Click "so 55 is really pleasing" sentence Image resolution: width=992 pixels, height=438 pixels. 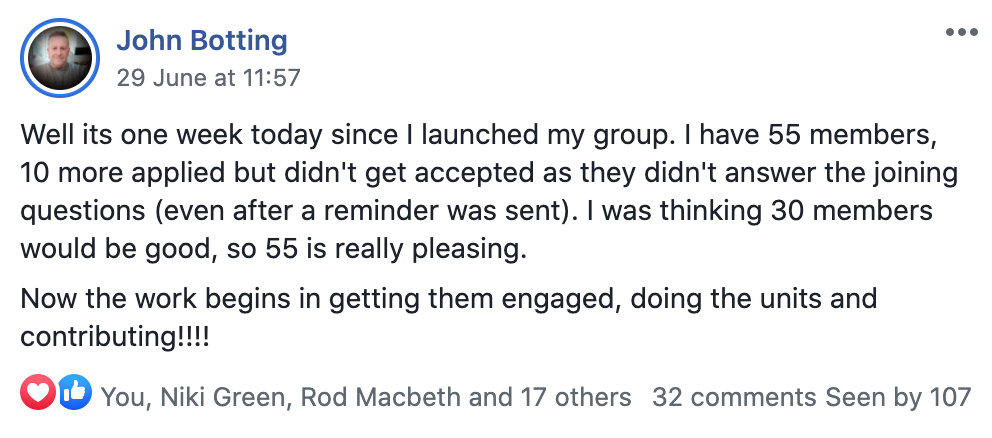(388, 248)
